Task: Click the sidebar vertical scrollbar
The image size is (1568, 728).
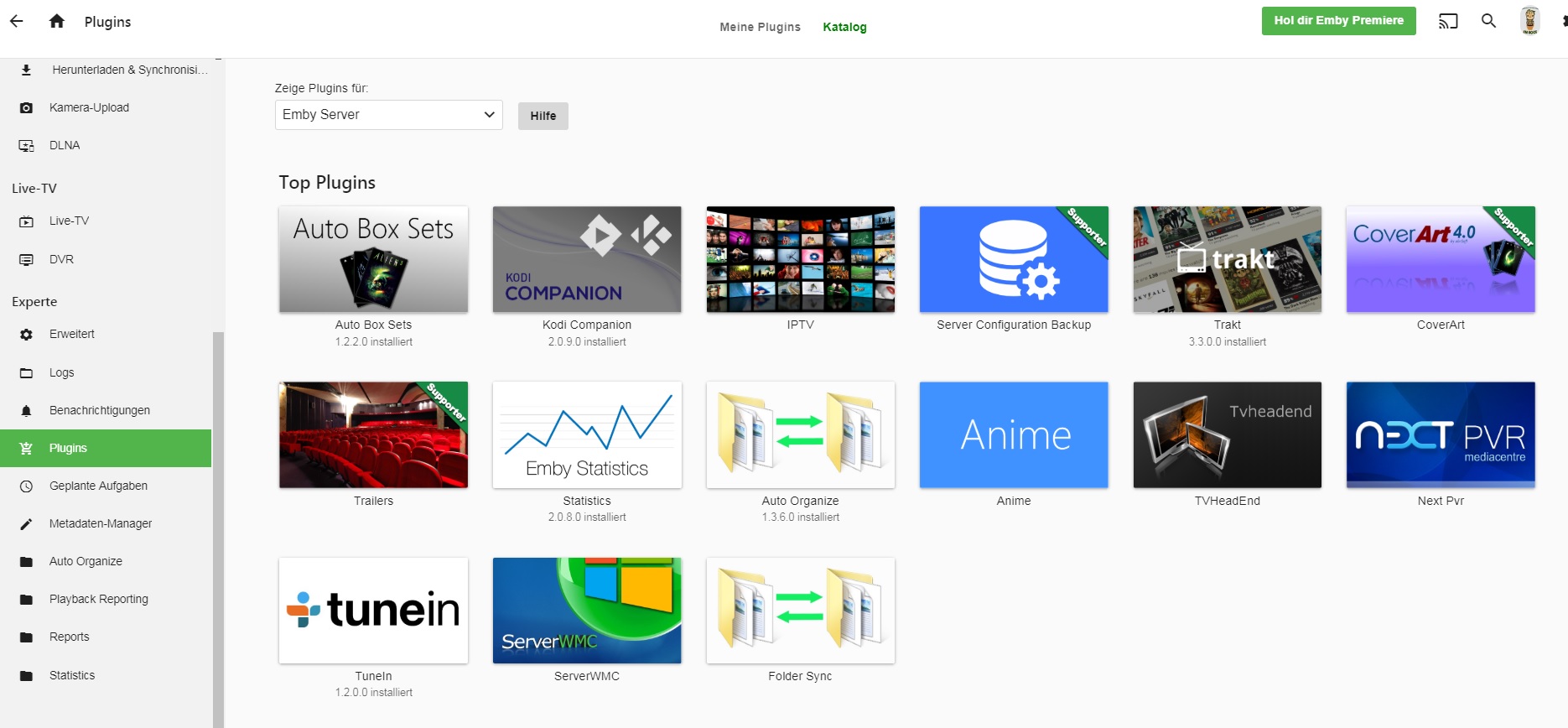Action: [218, 528]
